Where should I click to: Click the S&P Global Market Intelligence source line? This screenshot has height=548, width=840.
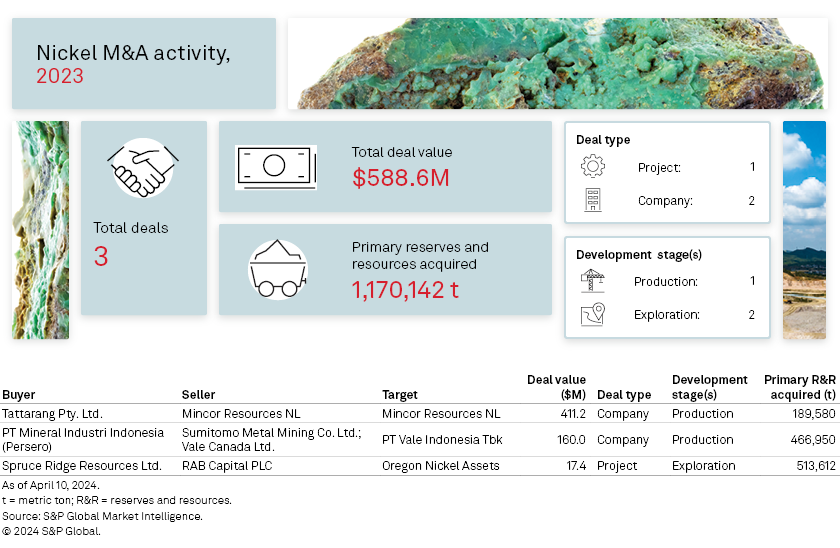102,516
